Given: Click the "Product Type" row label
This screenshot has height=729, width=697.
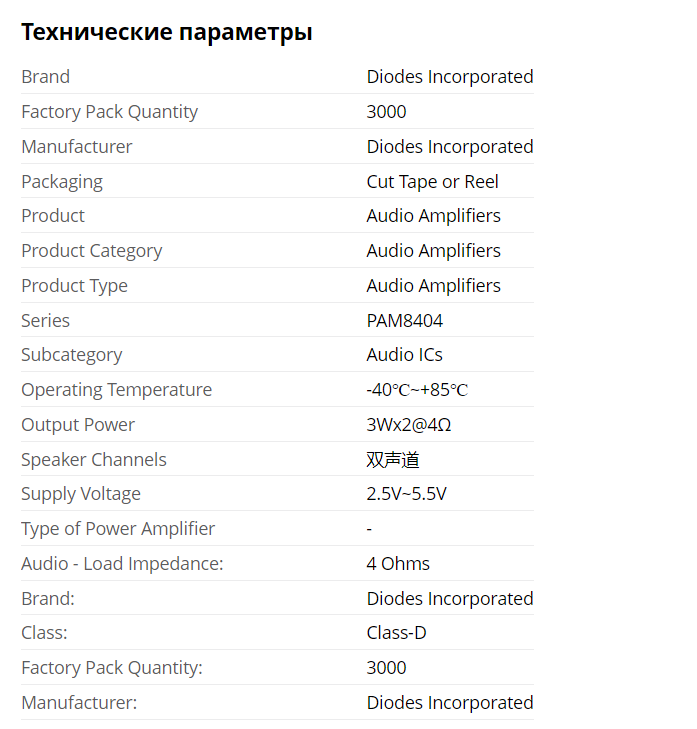Looking at the screenshot, I should click(74, 286).
